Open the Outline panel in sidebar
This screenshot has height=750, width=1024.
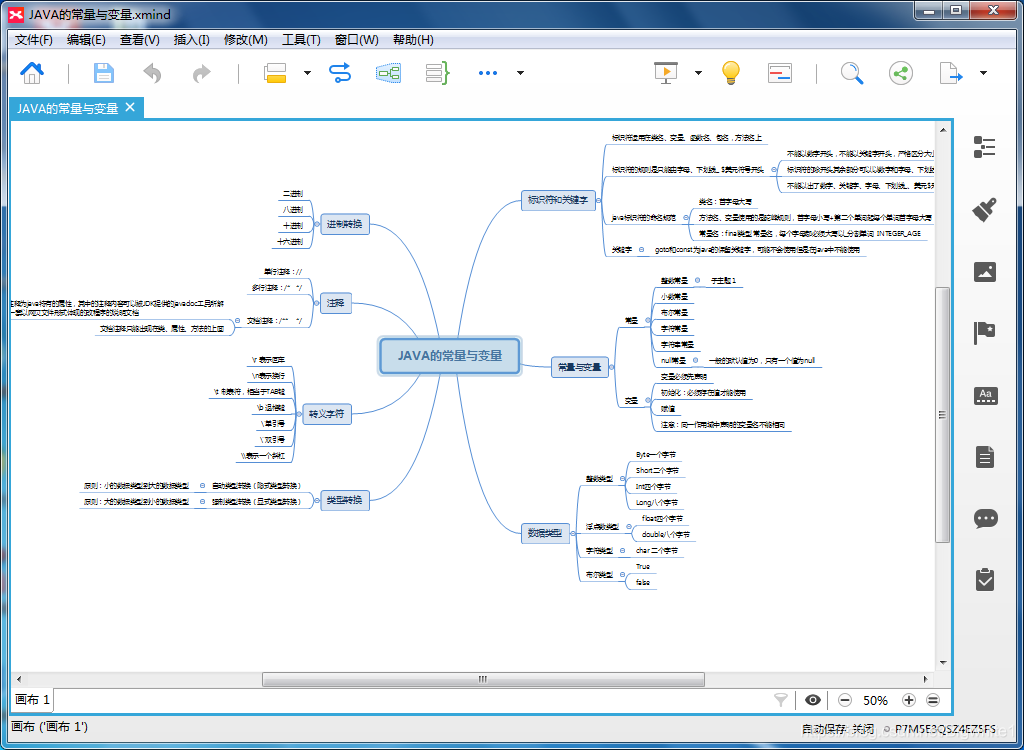click(x=984, y=147)
